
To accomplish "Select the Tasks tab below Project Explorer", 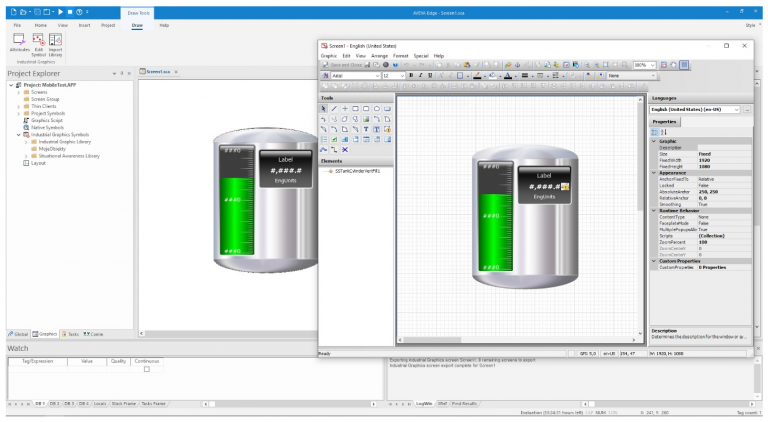I will [73, 333].
